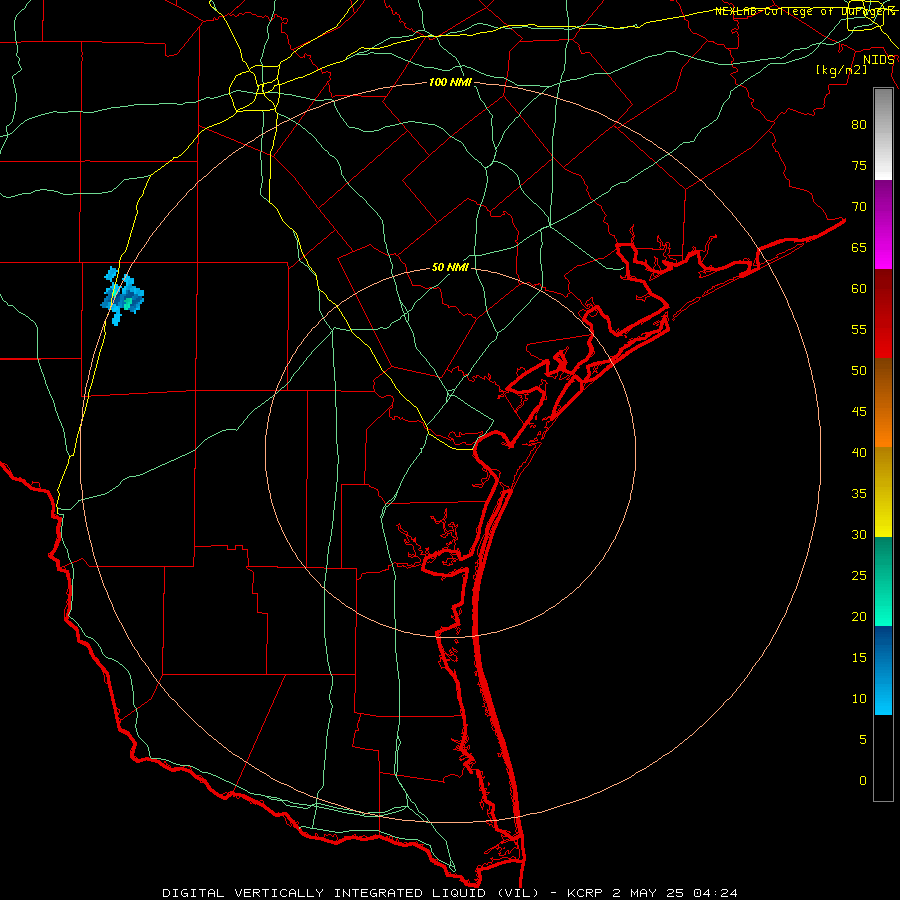The width and height of the screenshot is (900, 900).
Task: Click the scale value 60
Action: coord(859,289)
